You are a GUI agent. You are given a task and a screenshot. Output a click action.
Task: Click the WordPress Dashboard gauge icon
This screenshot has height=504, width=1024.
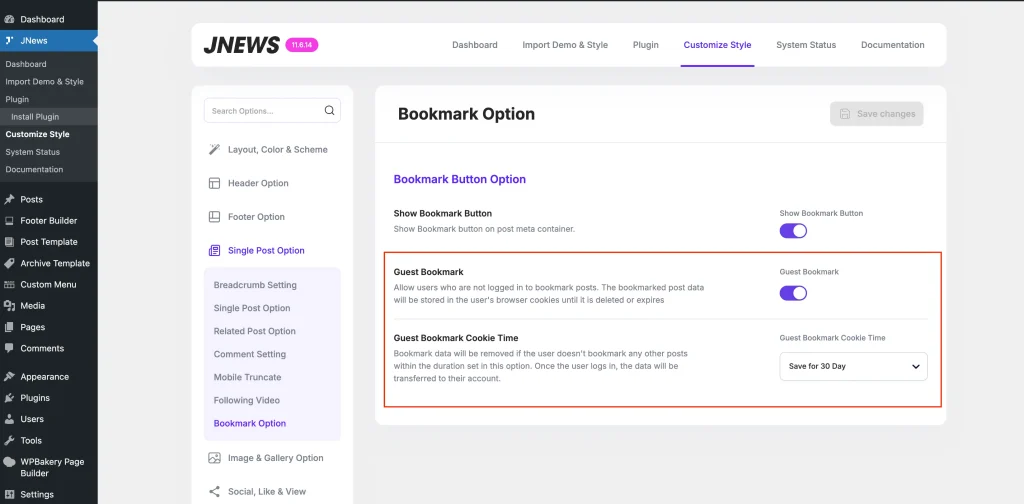(9, 20)
